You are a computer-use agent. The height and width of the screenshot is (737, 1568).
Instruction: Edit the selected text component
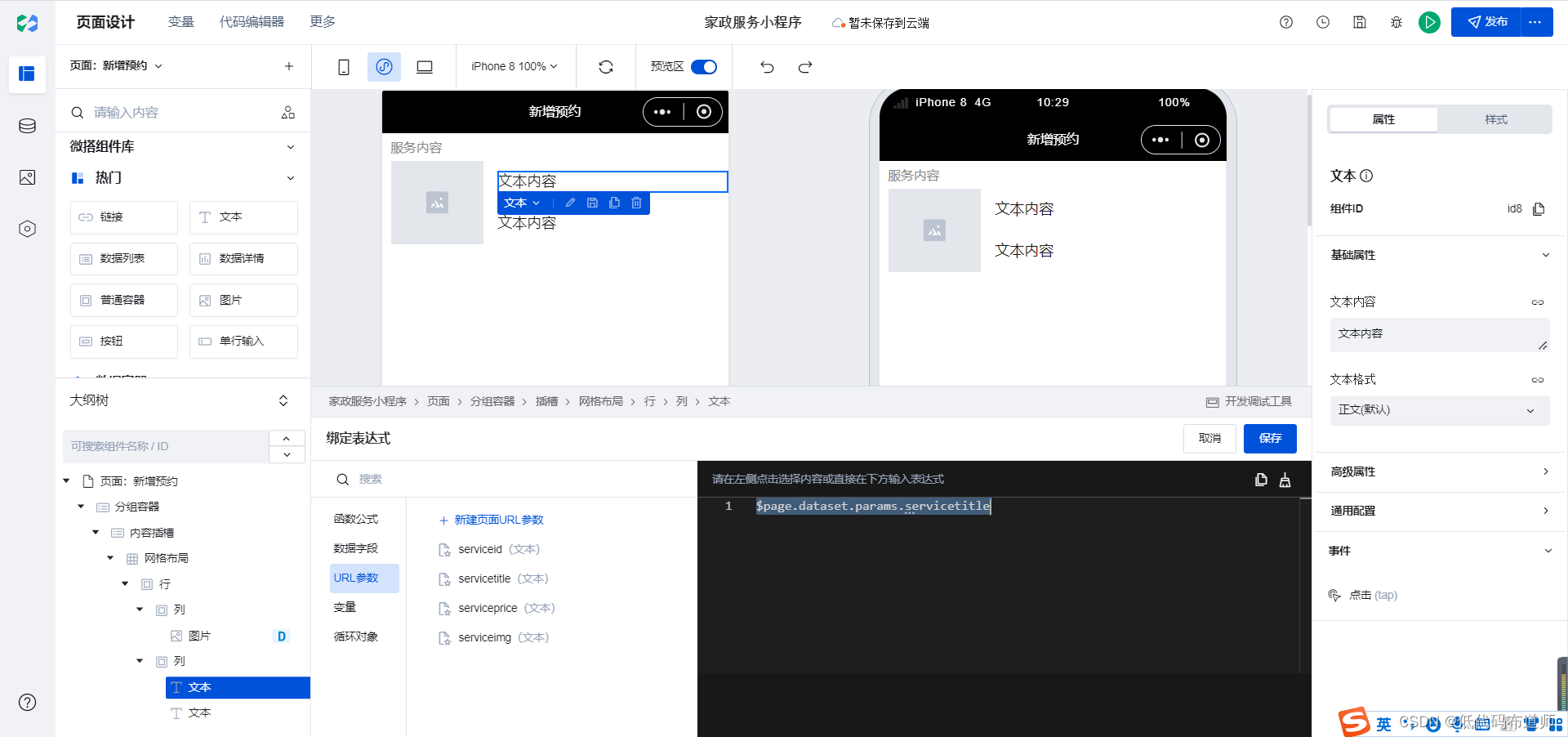[x=570, y=203]
